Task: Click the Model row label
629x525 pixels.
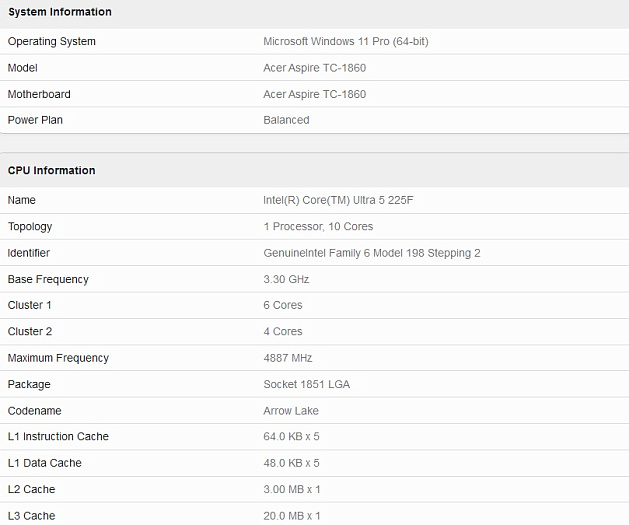Action: click(22, 68)
